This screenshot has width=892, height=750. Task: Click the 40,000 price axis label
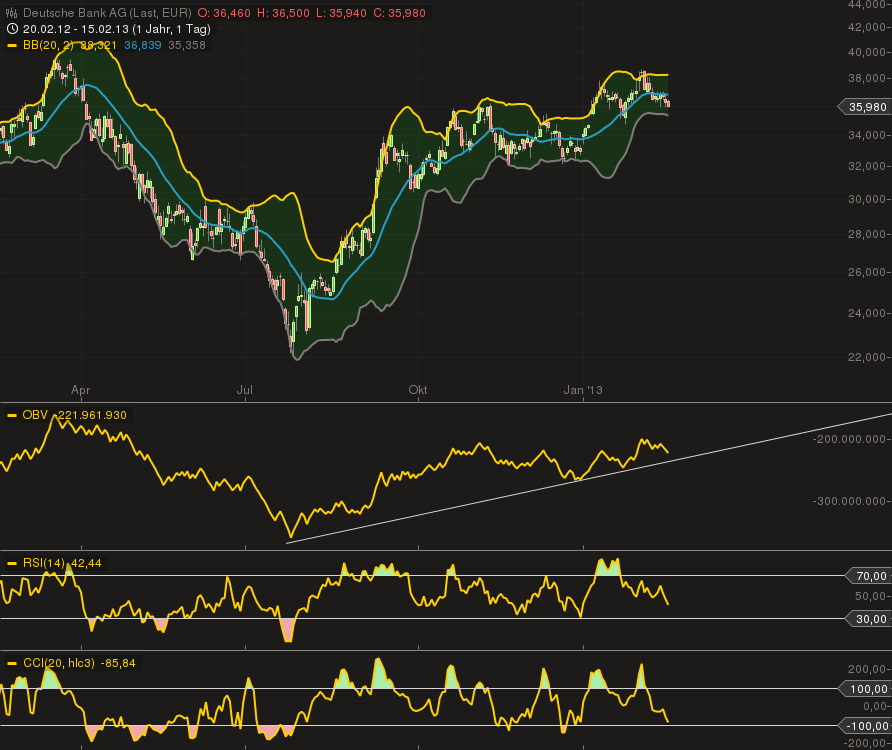[867, 52]
